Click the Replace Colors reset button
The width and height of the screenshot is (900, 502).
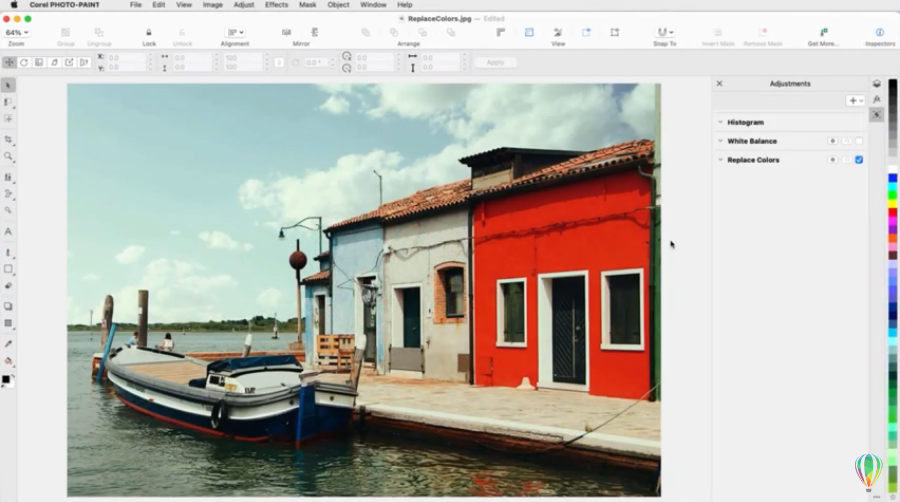pyautogui.click(x=846, y=160)
